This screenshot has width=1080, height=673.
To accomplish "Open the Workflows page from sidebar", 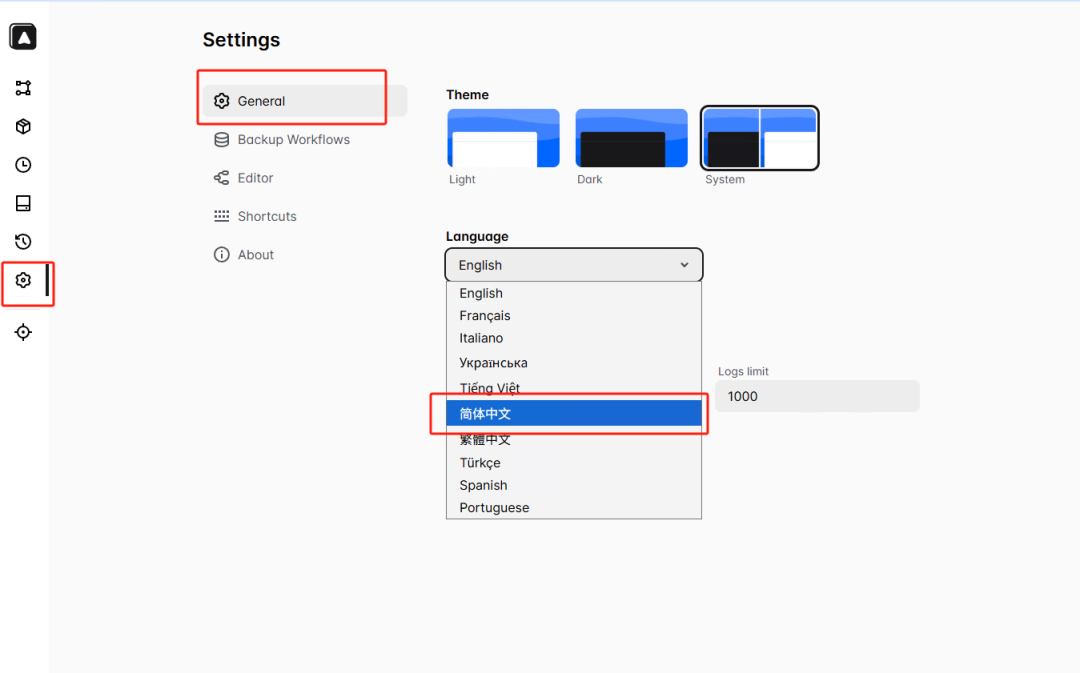I will (23, 88).
